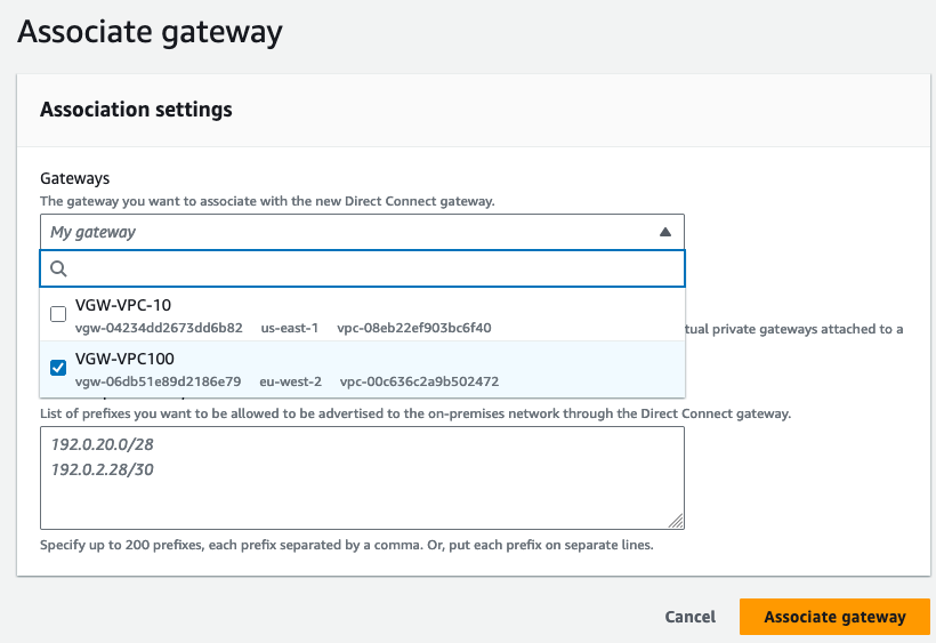Click the resize grip on the prefixes textarea

[679, 522]
